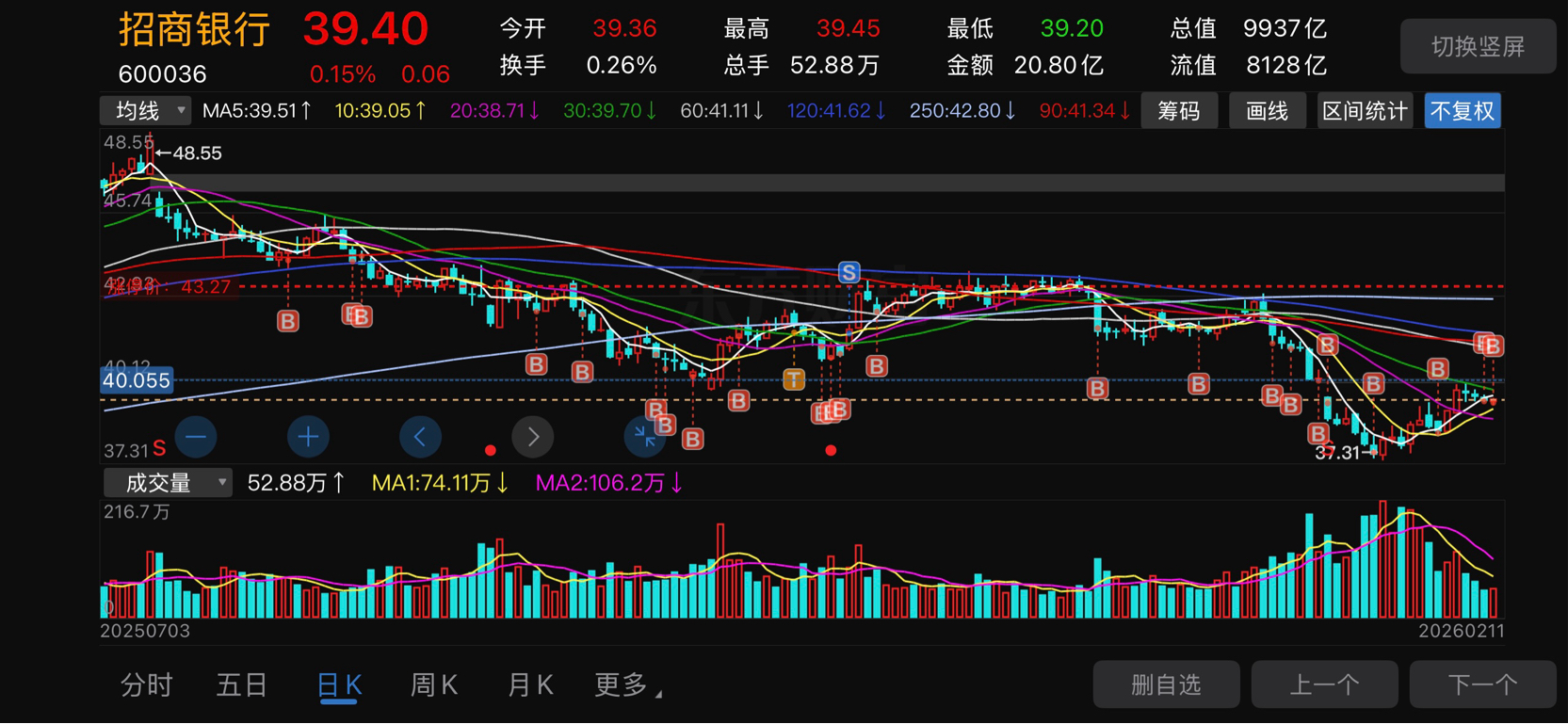
Task: Tap the current price 39.40
Action: point(365,29)
